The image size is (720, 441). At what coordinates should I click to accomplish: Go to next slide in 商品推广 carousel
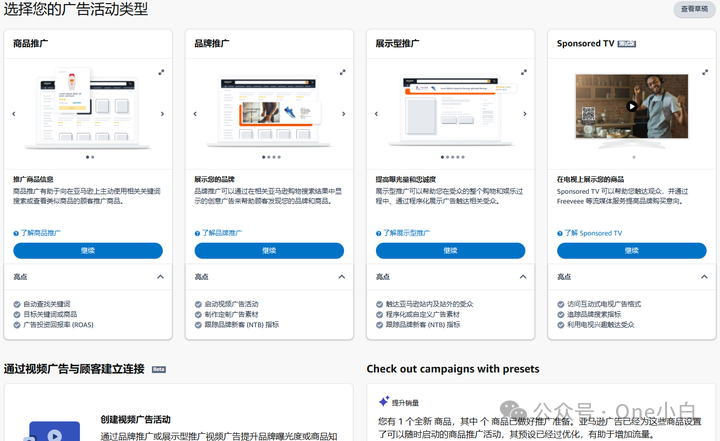click(165, 114)
